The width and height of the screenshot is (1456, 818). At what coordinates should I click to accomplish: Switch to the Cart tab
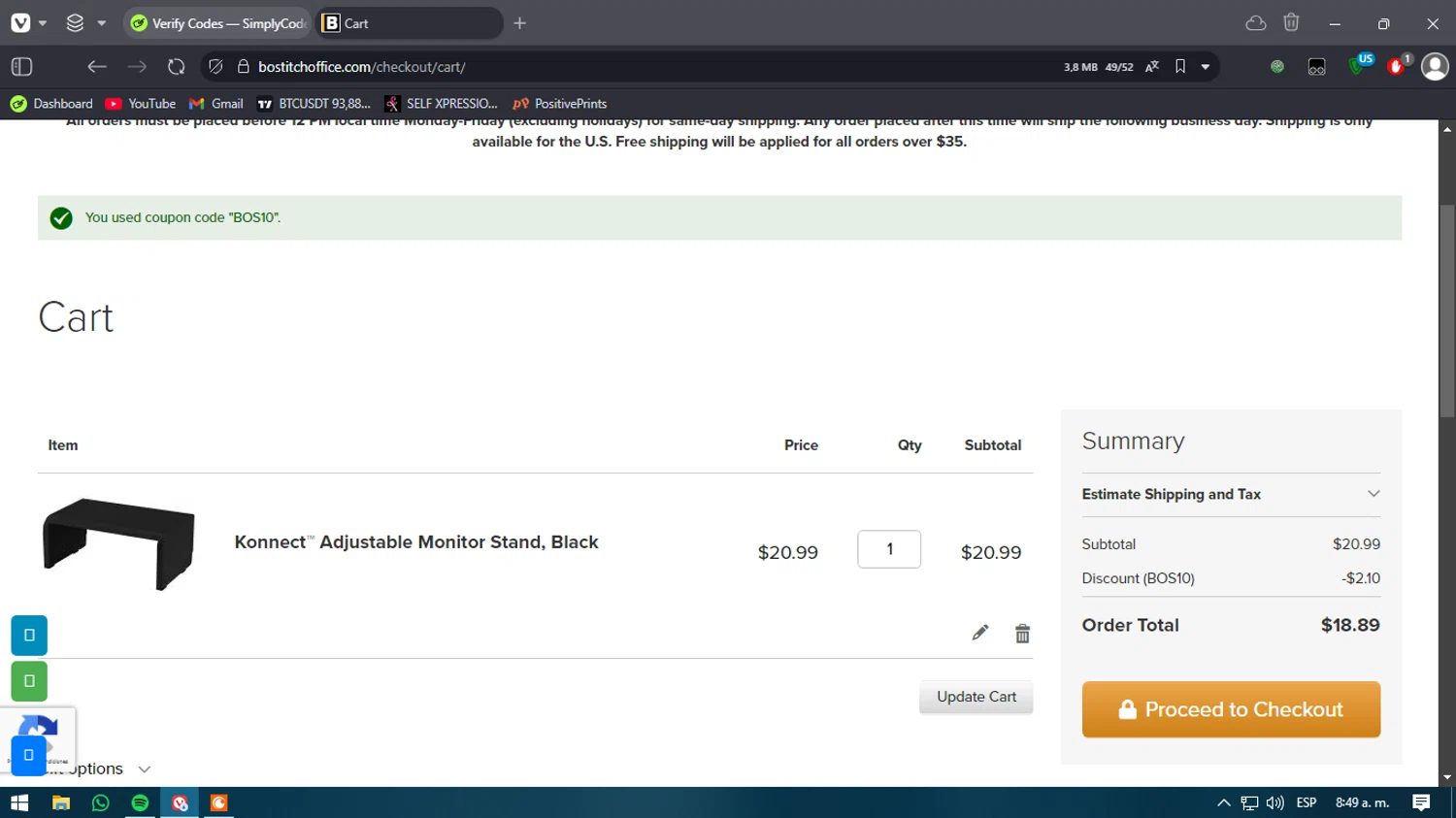(410, 23)
